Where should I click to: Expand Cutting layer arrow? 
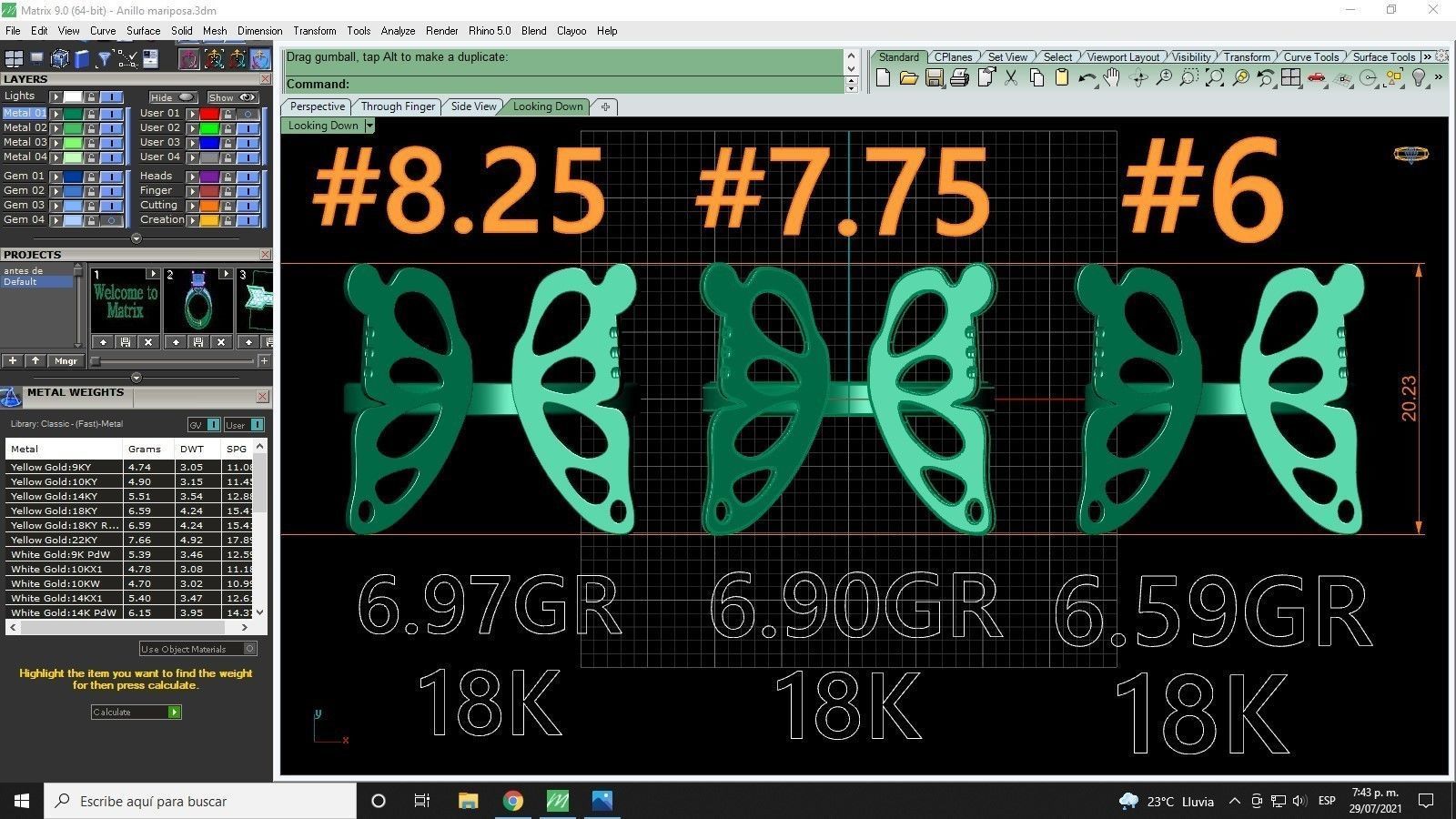192,206
